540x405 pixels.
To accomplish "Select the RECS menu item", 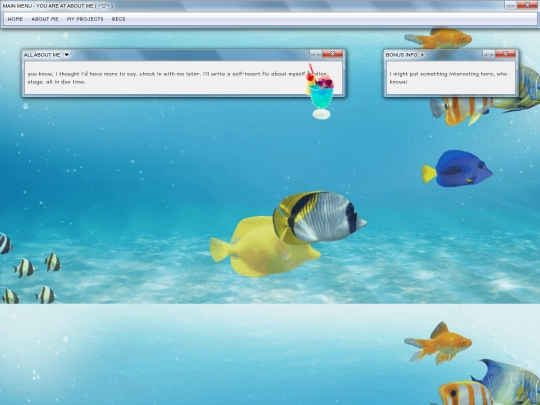I will (118, 19).
